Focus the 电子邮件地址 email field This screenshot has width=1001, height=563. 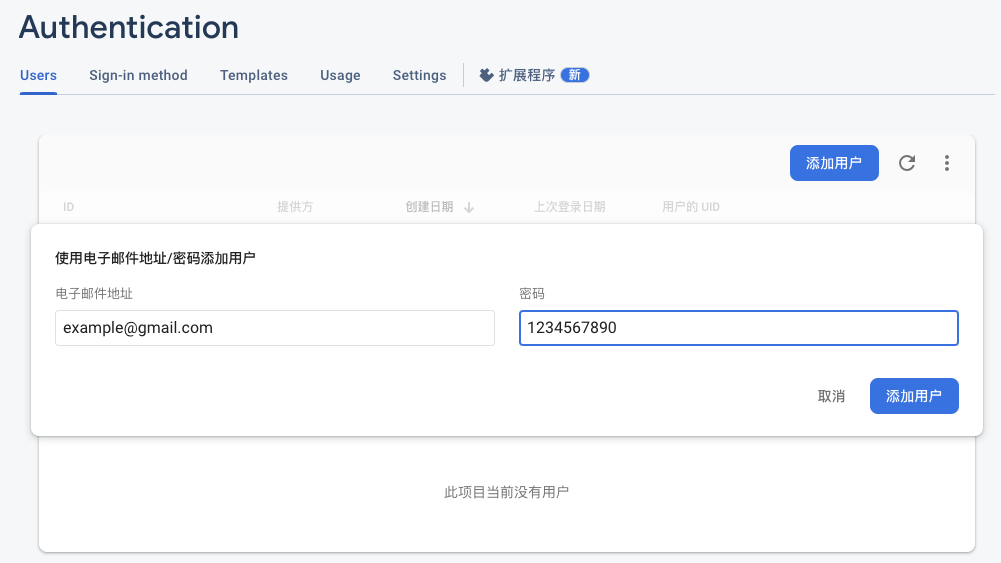click(275, 328)
